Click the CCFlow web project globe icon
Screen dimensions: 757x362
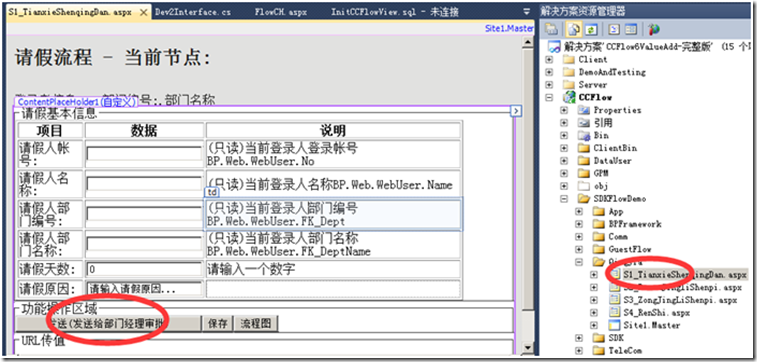tap(570, 97)
